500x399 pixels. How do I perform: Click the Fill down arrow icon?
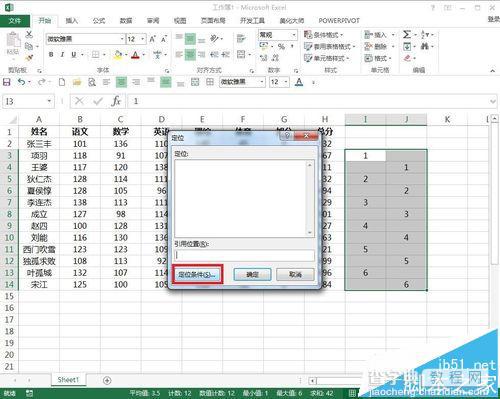click(x=407, y=46)
